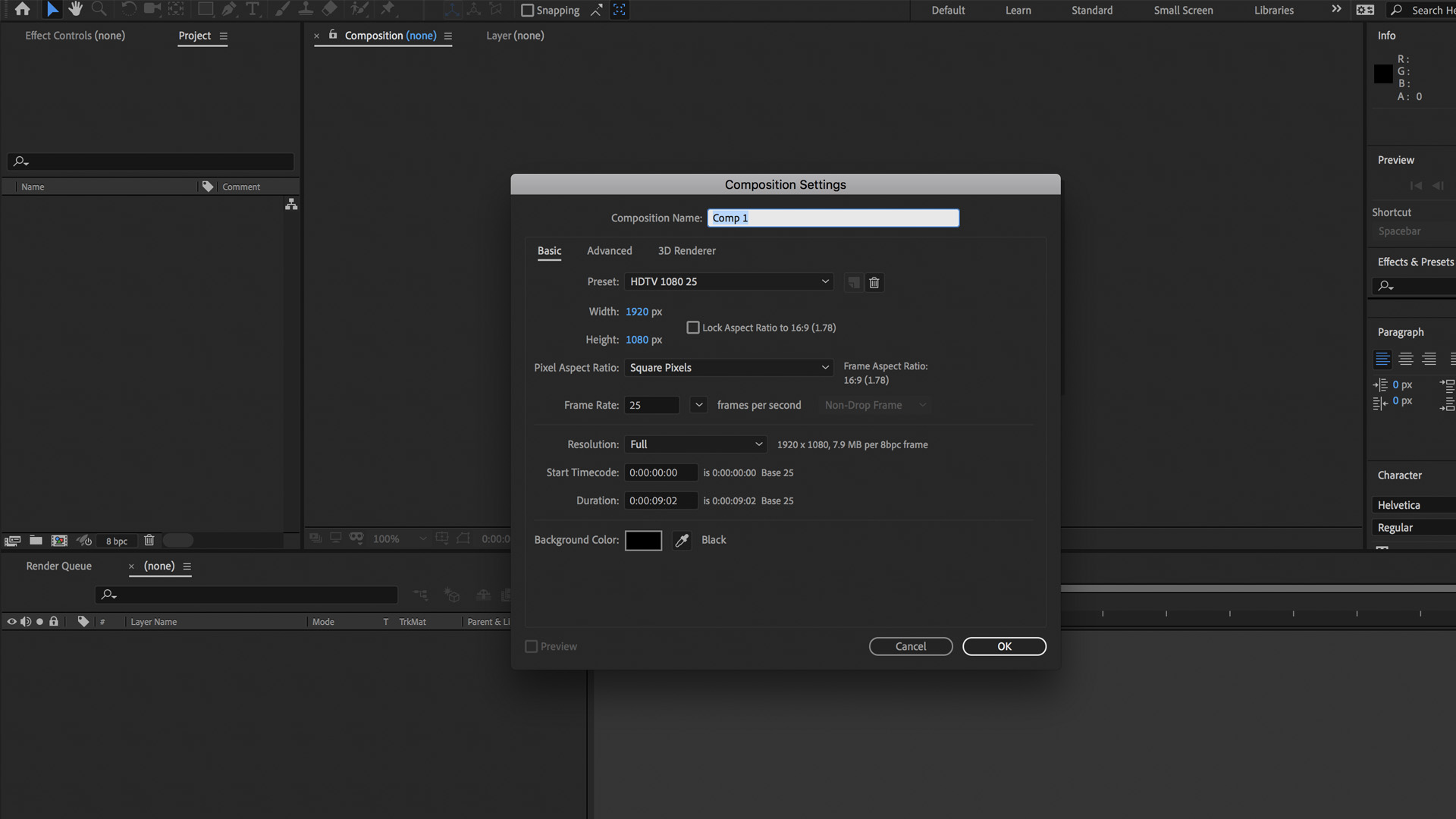This screenshot has width=1456, height=819.
Task: Open the Learn workspace
Action: click(1018, 10)
